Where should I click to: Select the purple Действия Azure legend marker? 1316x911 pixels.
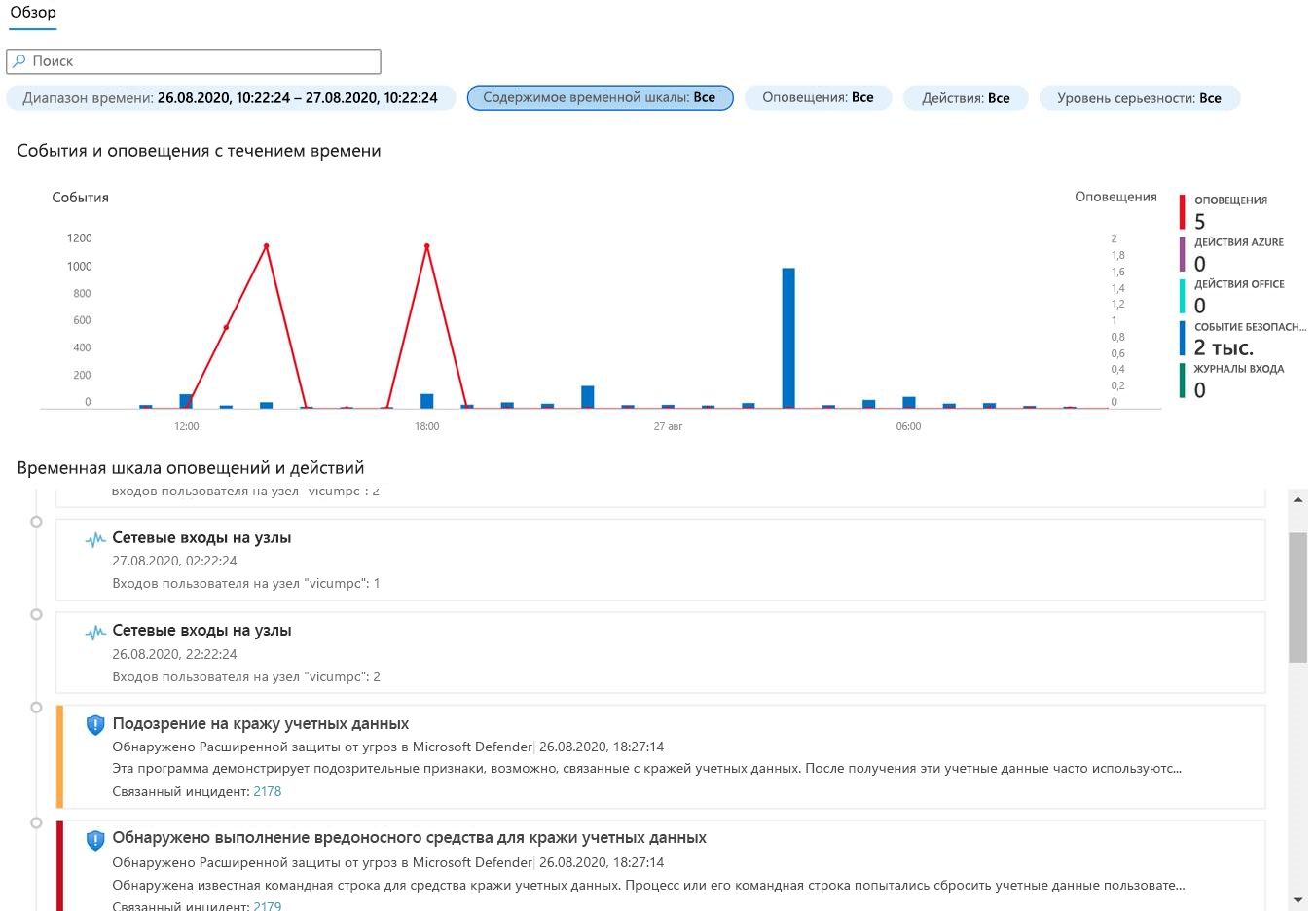click(x=1183, y=254)
